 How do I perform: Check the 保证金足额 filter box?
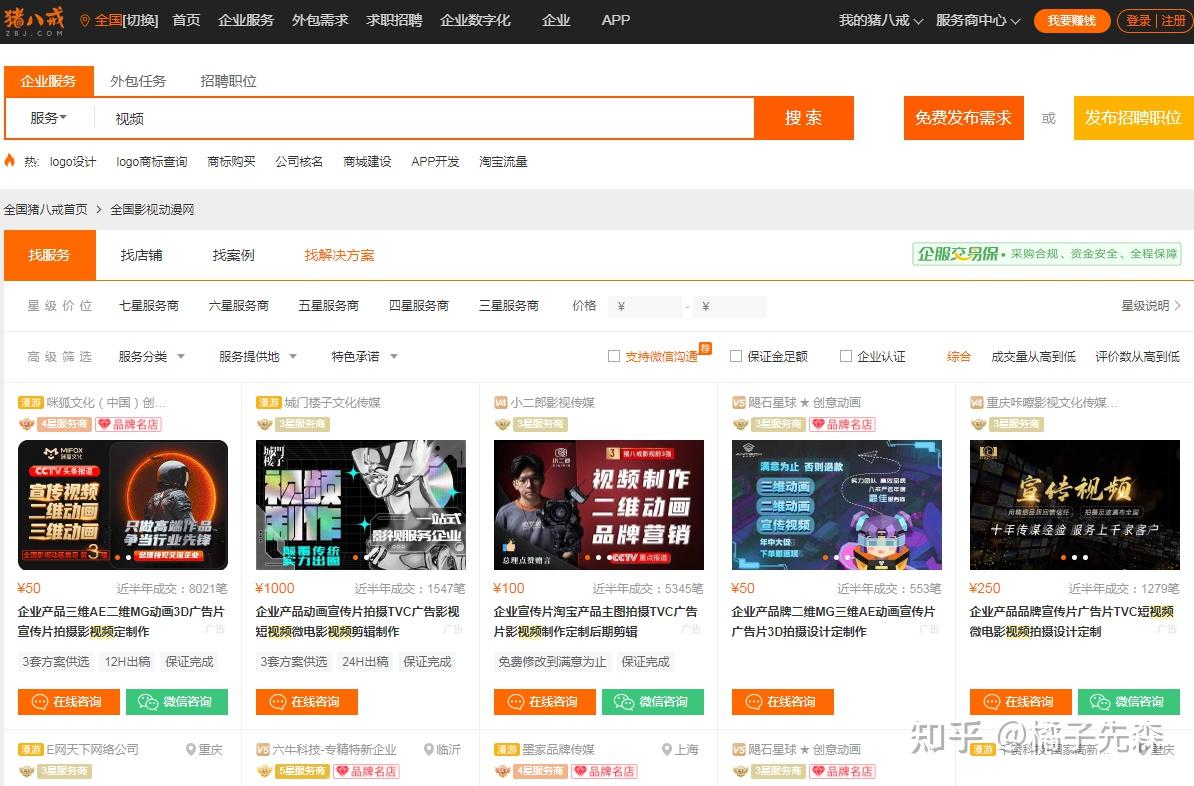(x=736, y=356)
